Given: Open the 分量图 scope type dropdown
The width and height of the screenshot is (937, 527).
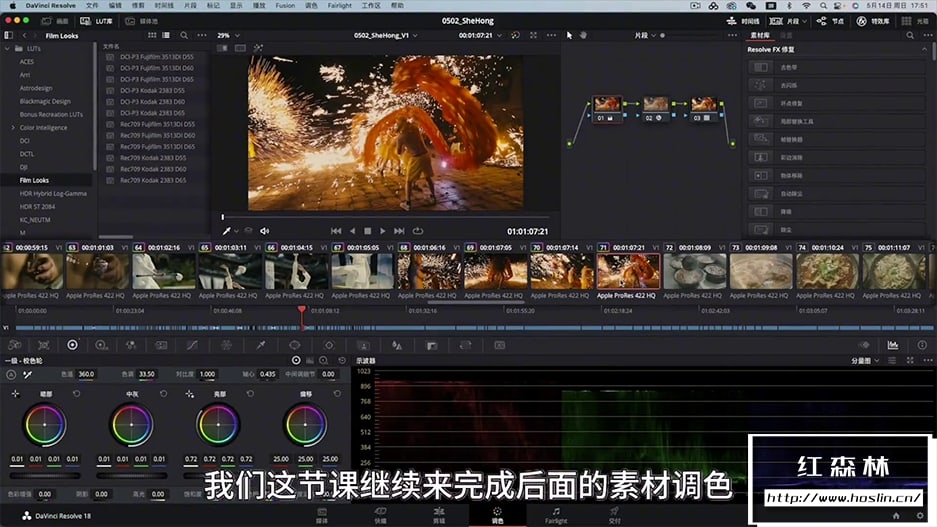Looking at the screenshot, I should [x=865, y=361].
